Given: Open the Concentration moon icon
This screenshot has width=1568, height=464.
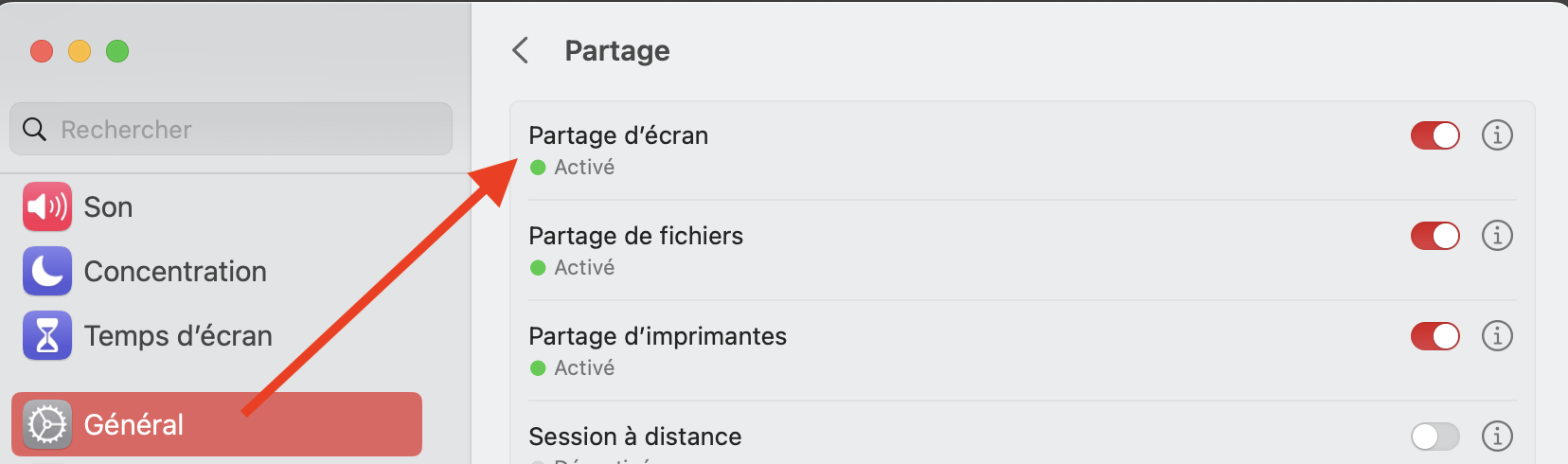Looking at the screenshot, I should pyautogui.click(x=47, y=271).
